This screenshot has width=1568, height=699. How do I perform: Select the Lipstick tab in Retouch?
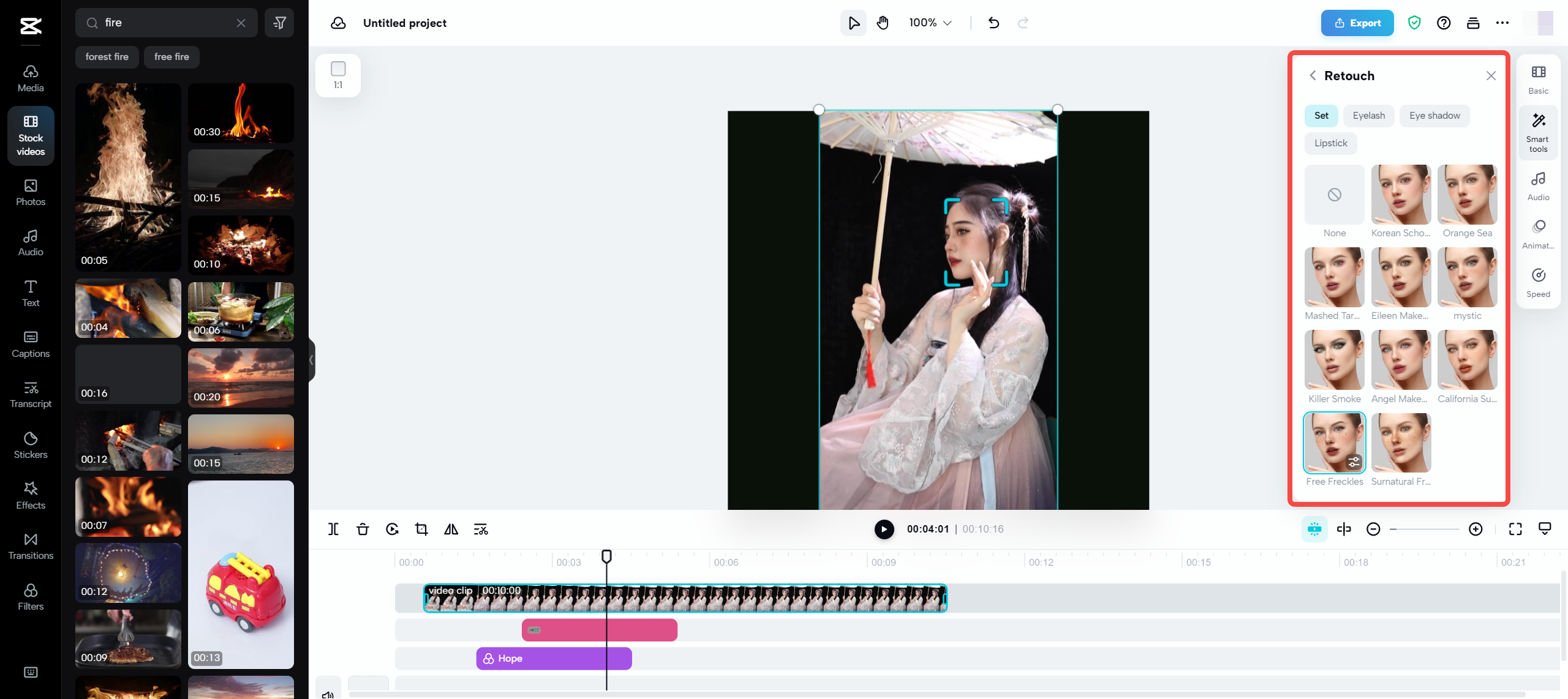(x=1330, y=143)
